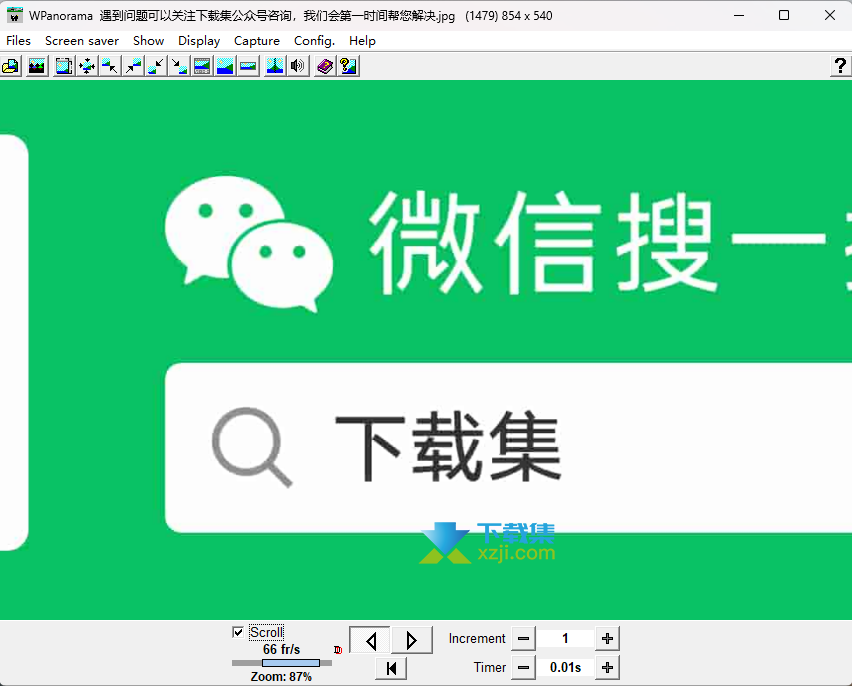852x686 pixels.
Task: Click the split mirrored image toolbar icon
Action: (x=275, y=66)
